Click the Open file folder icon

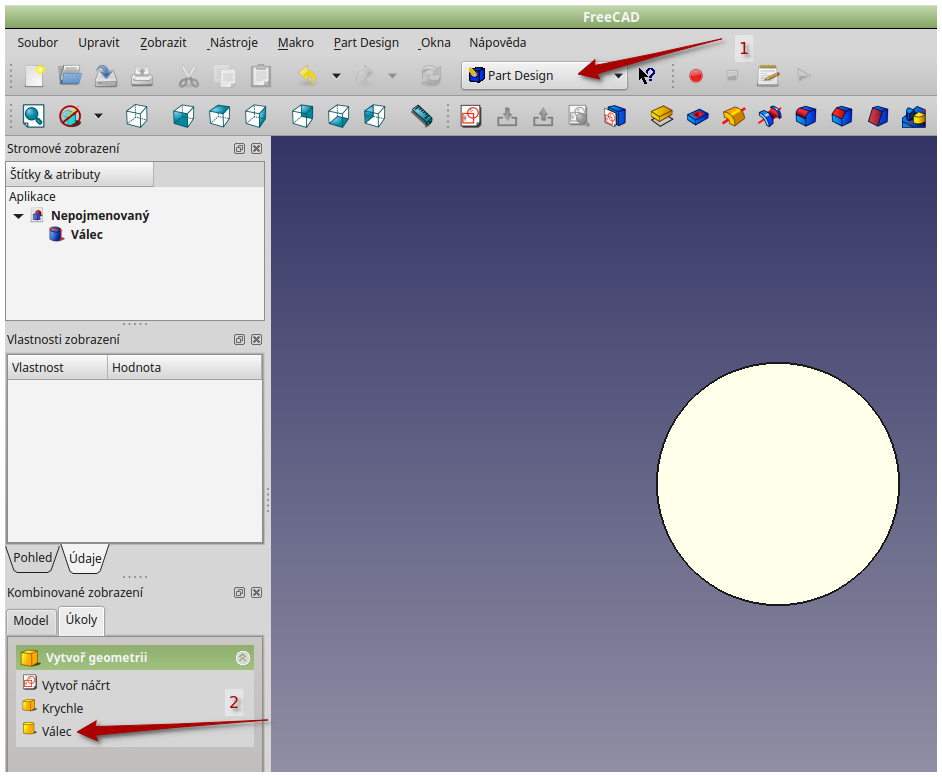pos(70,75)
